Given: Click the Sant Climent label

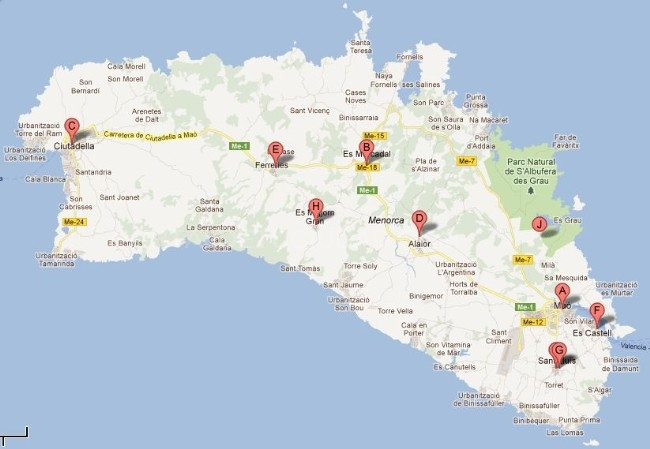Looking at the screenshot, I should click(x=499, y=337).
